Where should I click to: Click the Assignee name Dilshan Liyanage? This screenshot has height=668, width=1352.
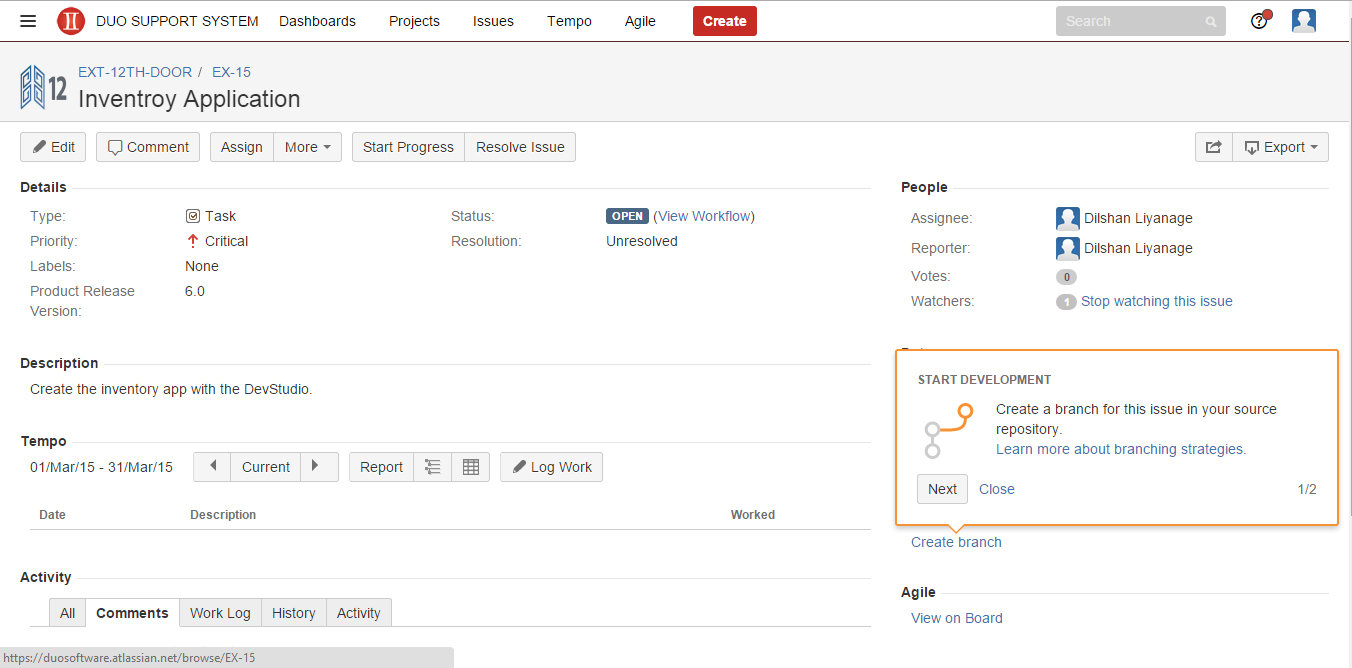[x=1138, y=218]
